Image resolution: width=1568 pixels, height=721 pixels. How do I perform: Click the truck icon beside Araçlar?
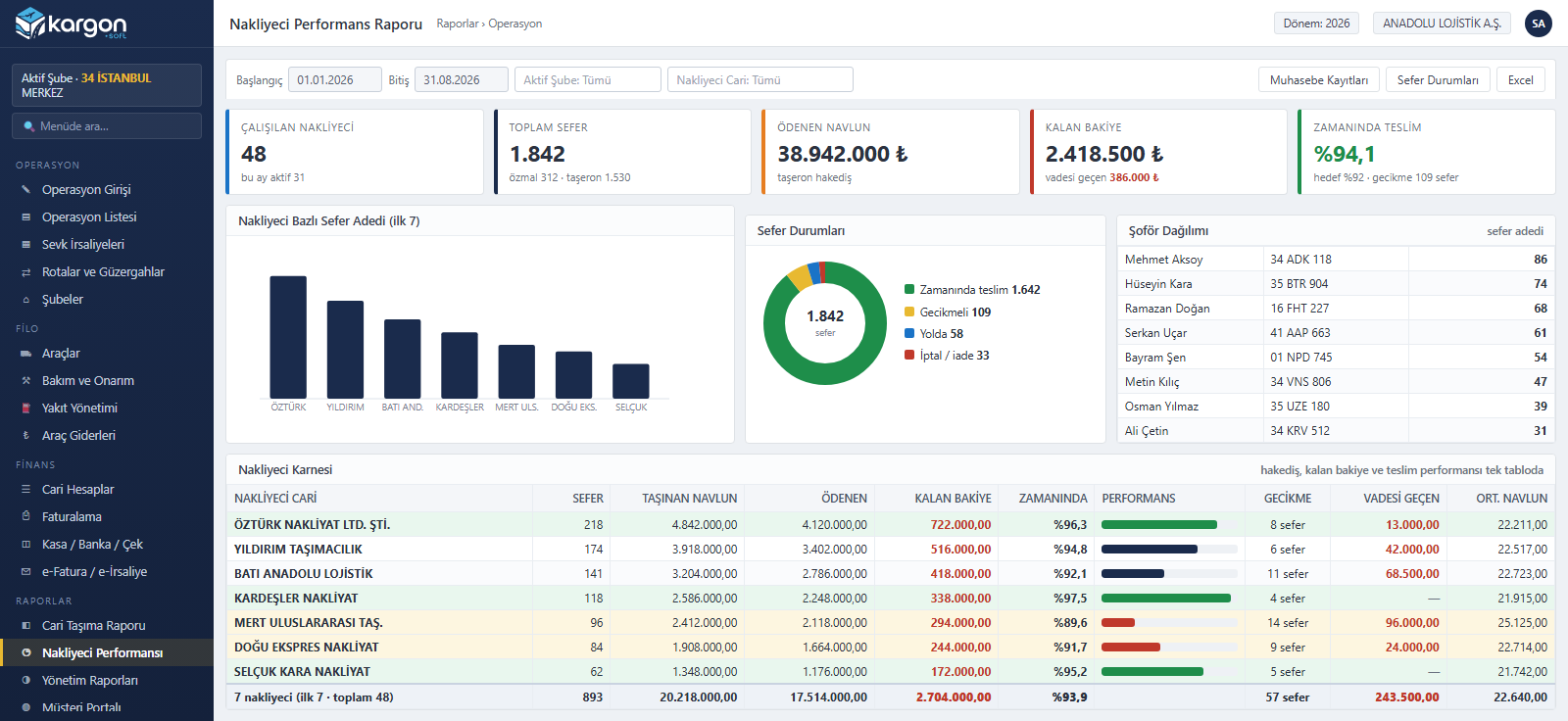(26, 354)
